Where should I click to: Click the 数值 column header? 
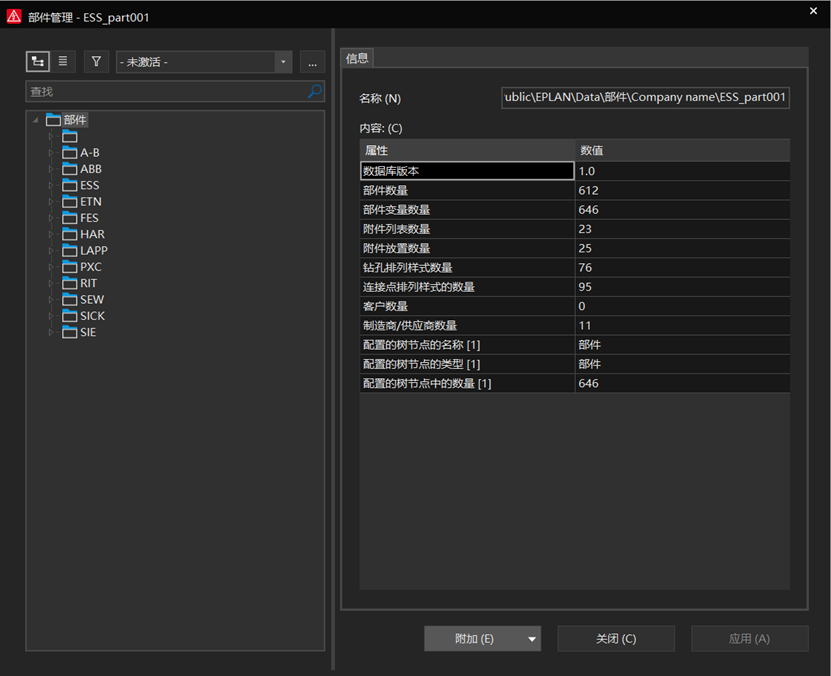(x=683, y=150)
